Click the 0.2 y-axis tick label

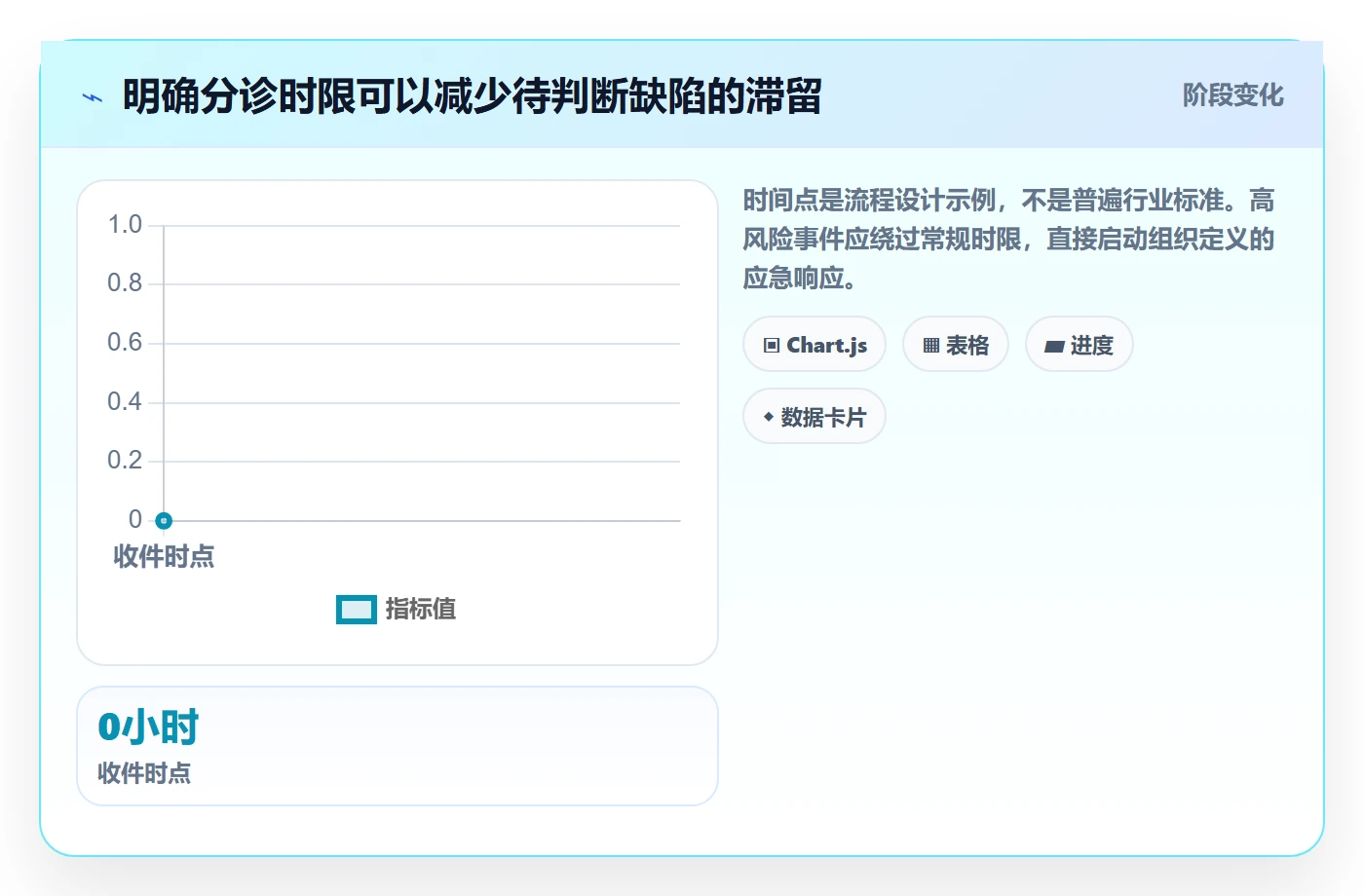coord(125,461)
